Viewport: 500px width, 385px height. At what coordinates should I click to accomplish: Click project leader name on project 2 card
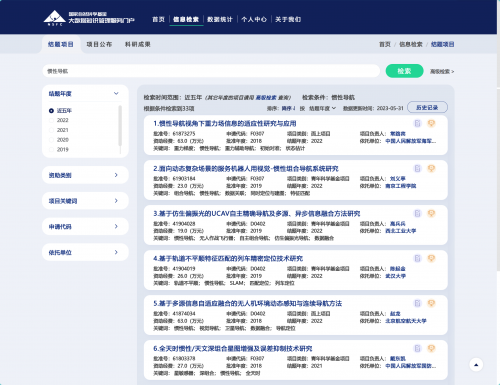point(398,179)
